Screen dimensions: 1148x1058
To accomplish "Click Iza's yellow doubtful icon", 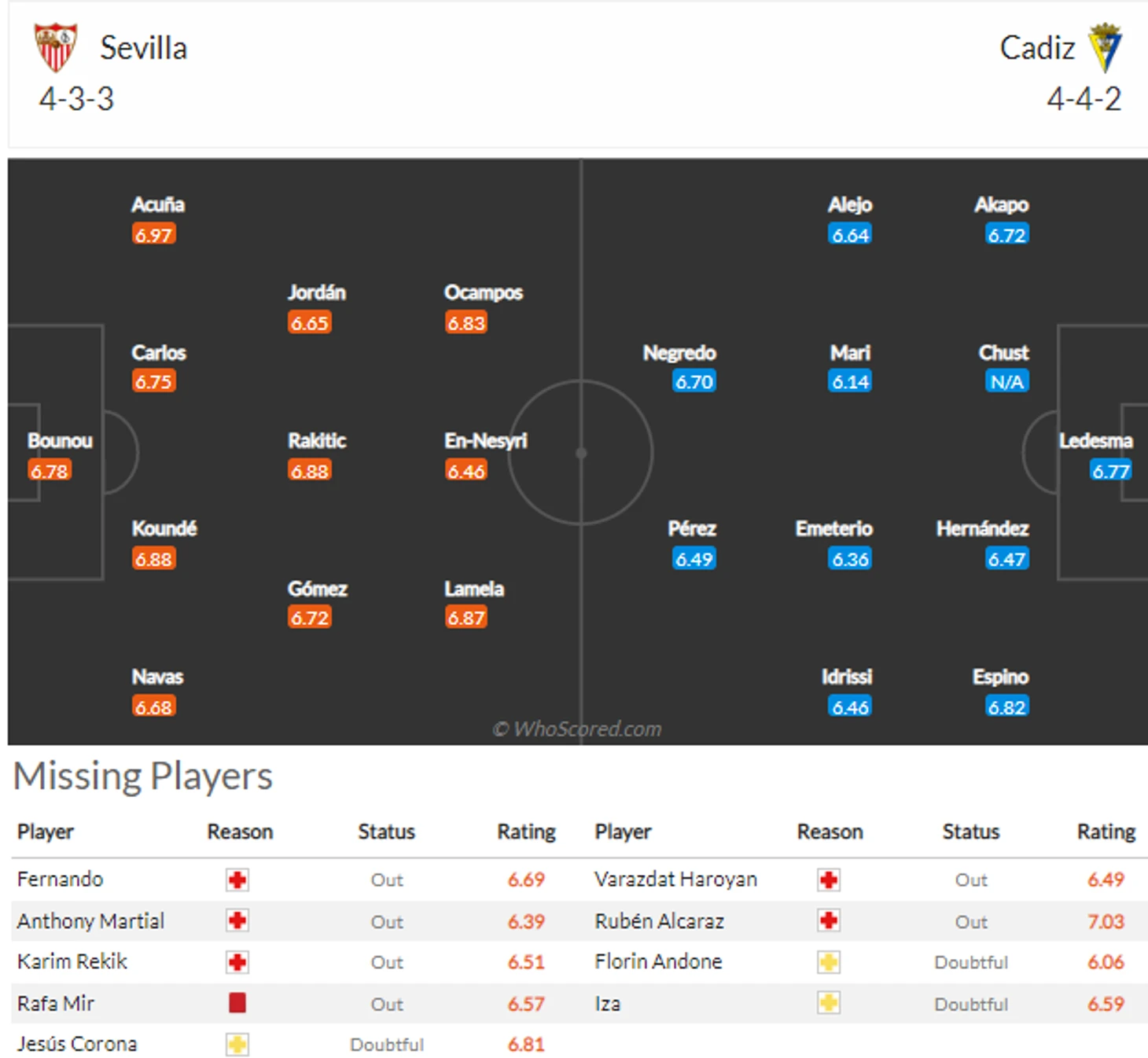I will pyautogui.click(x=829, y=1003).
